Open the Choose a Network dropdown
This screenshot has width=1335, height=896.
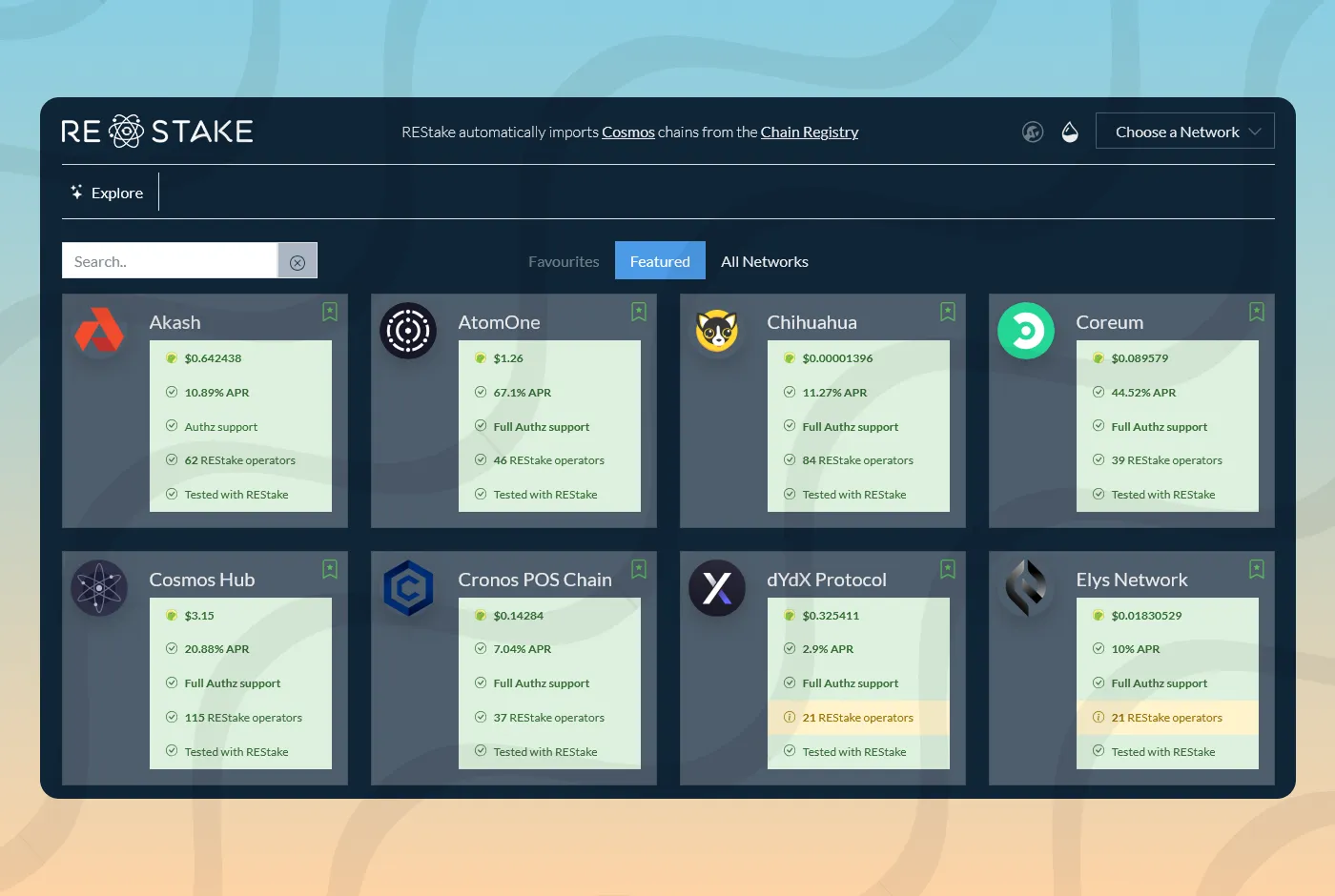point(1177,132)
